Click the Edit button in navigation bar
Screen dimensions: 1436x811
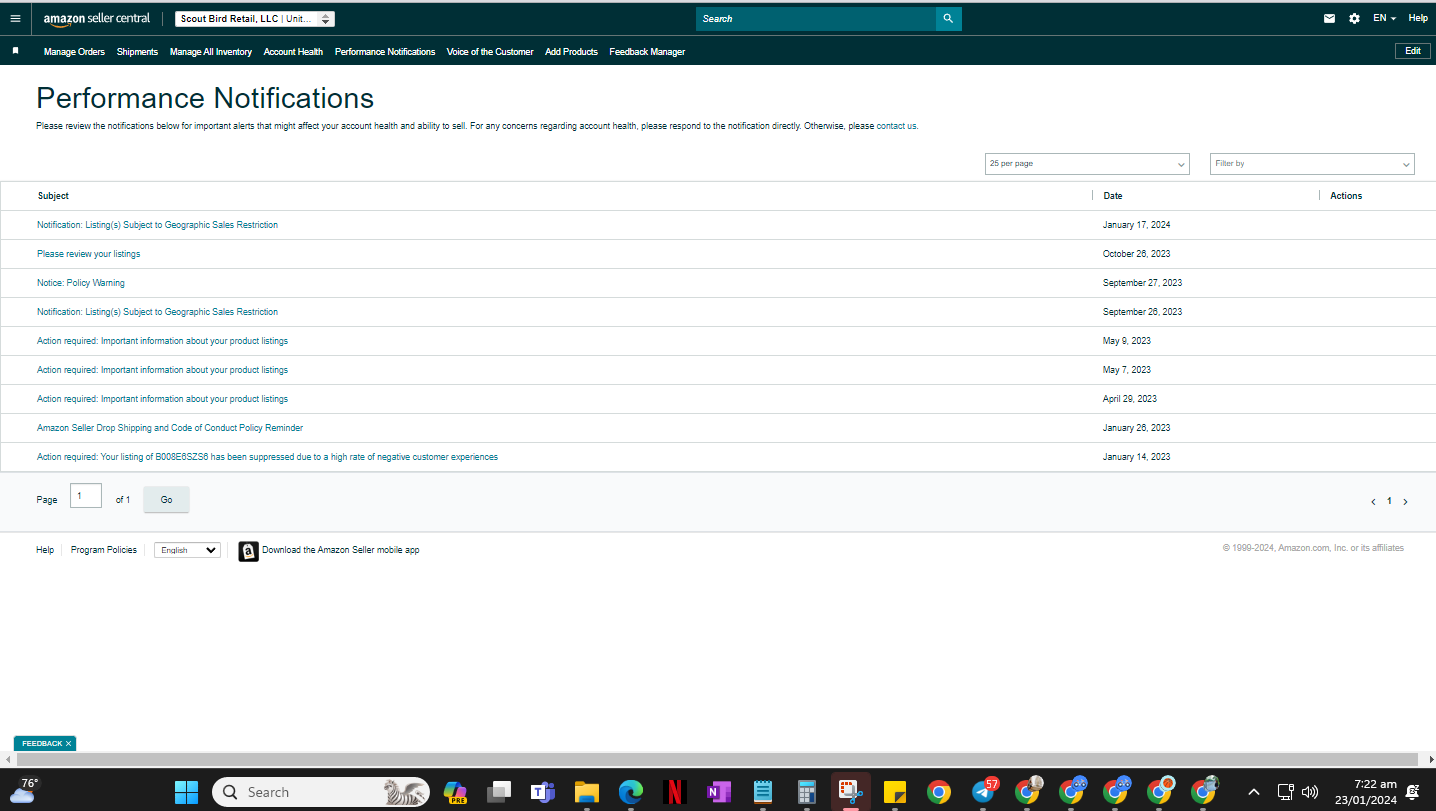coord(1412,51)
